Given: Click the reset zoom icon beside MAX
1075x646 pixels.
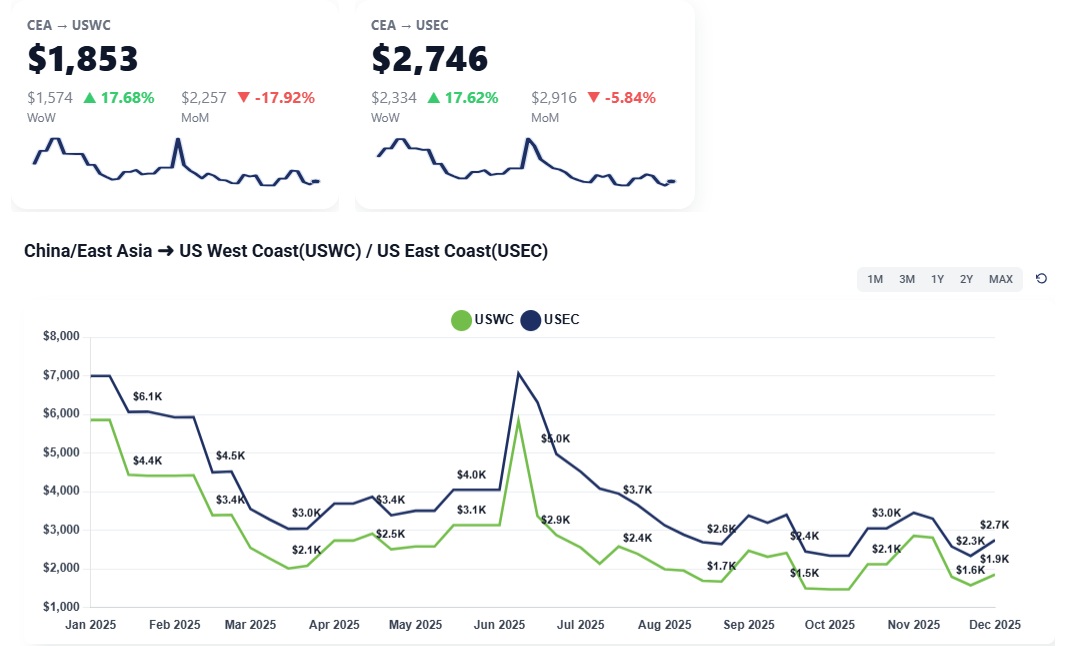Looking at the screenshot, I should pos(1041,279).
